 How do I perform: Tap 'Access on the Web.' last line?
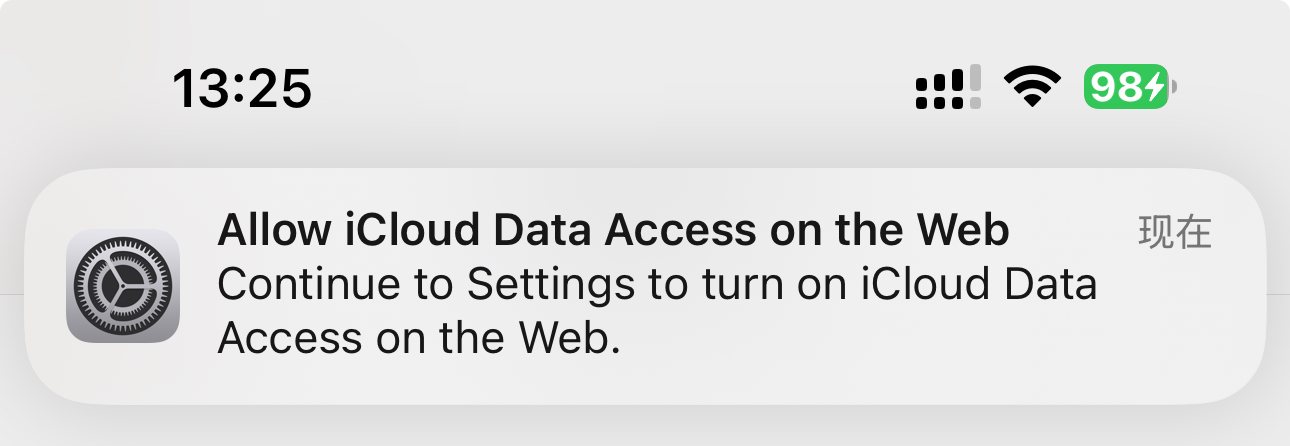[x=419, y=339]
